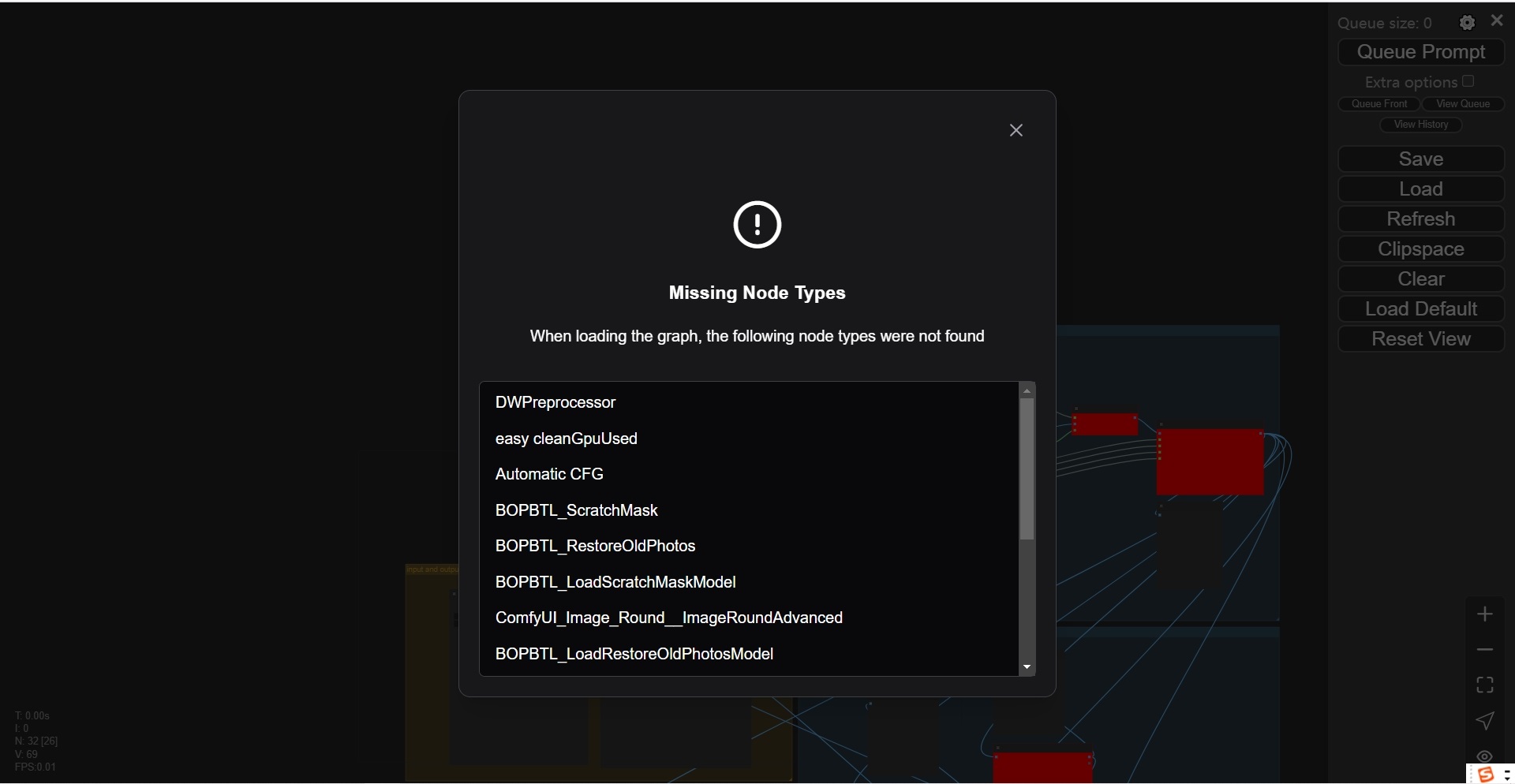
Task: Click the FPS stat in canvas info
Action: pos(36,767)
